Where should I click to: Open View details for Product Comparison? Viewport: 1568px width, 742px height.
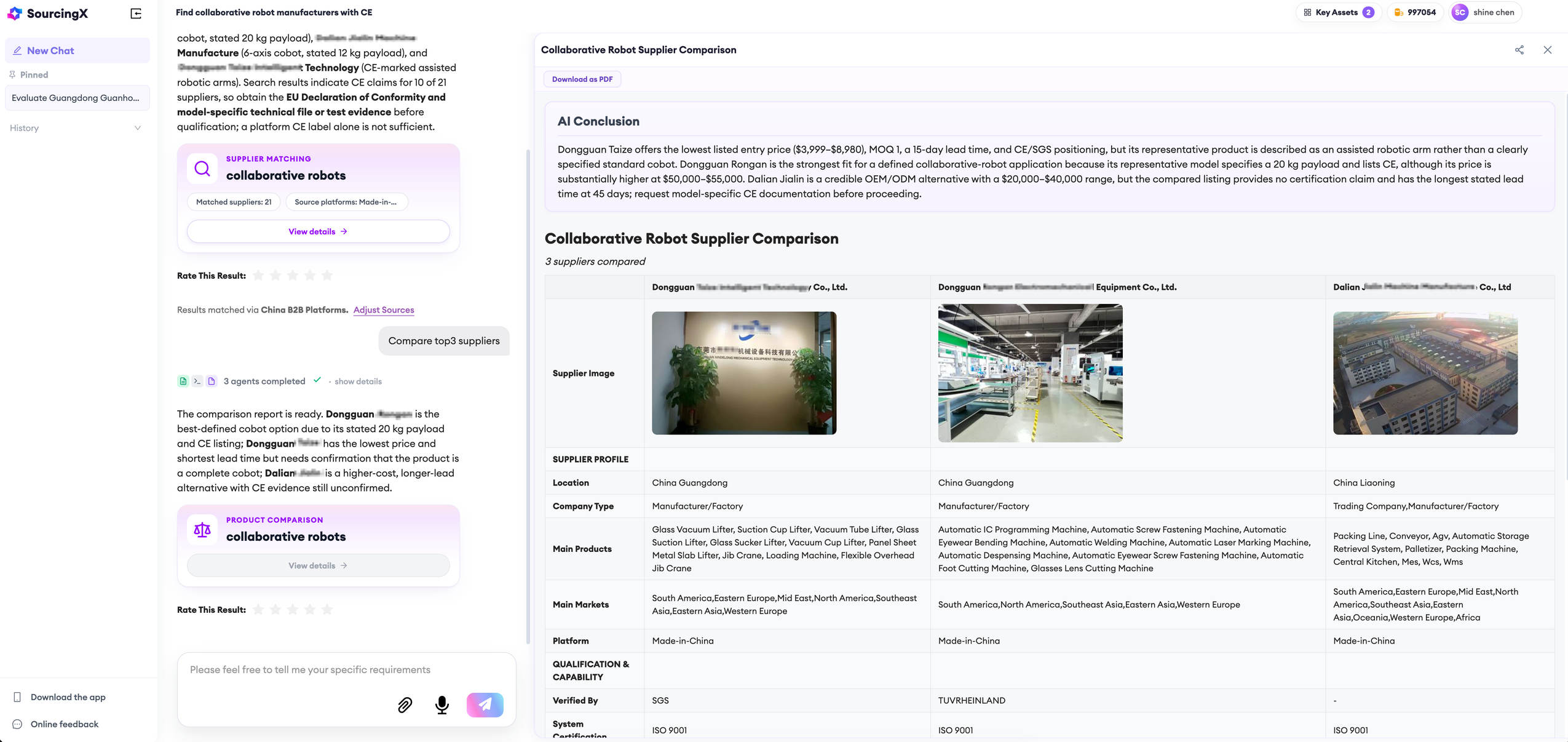coord(318,566)
